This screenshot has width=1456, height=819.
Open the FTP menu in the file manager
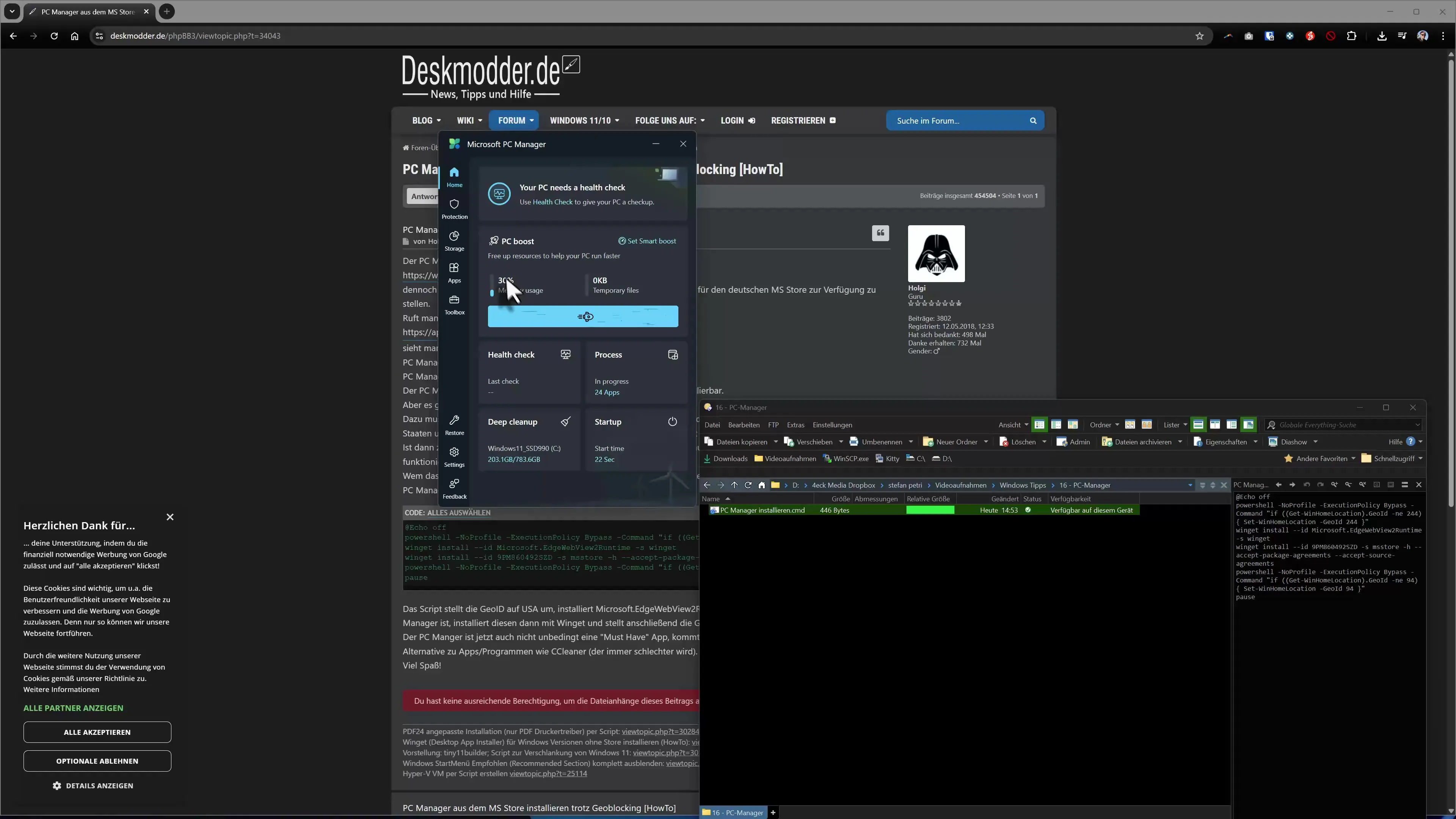click(x=773, y=425)
